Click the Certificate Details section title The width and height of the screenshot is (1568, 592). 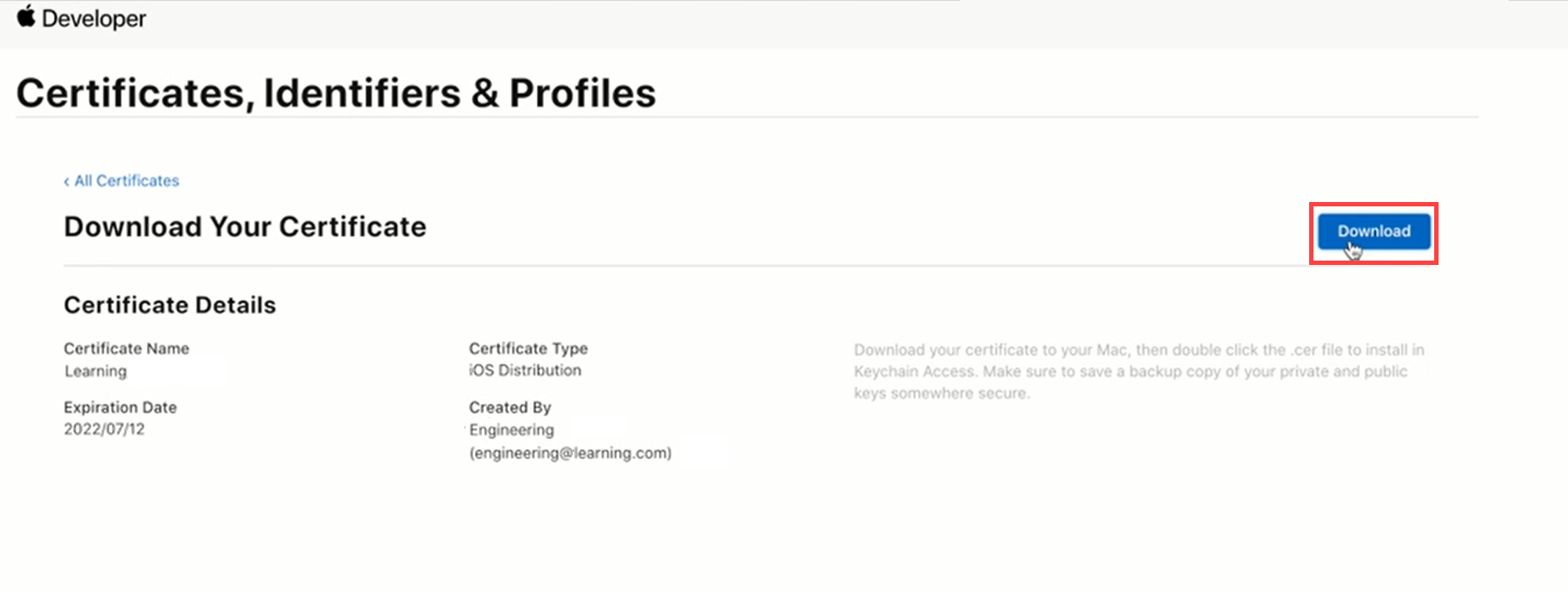click(170, 305)
